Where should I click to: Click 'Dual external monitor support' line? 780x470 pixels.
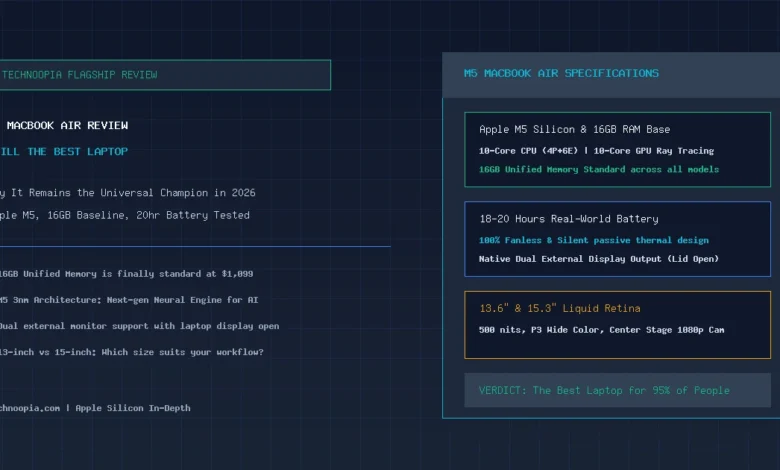pos(139,326)
